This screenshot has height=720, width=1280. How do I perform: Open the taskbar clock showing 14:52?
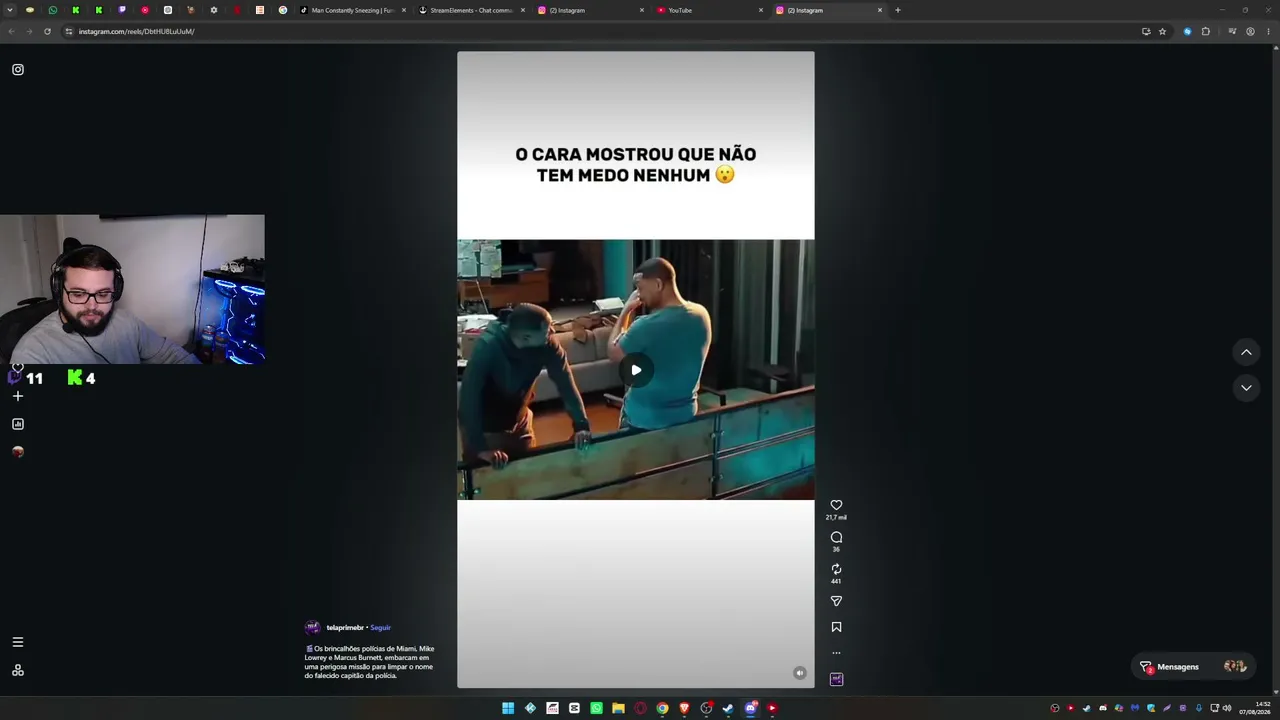pyautogui.click(x=1255, y=708)
